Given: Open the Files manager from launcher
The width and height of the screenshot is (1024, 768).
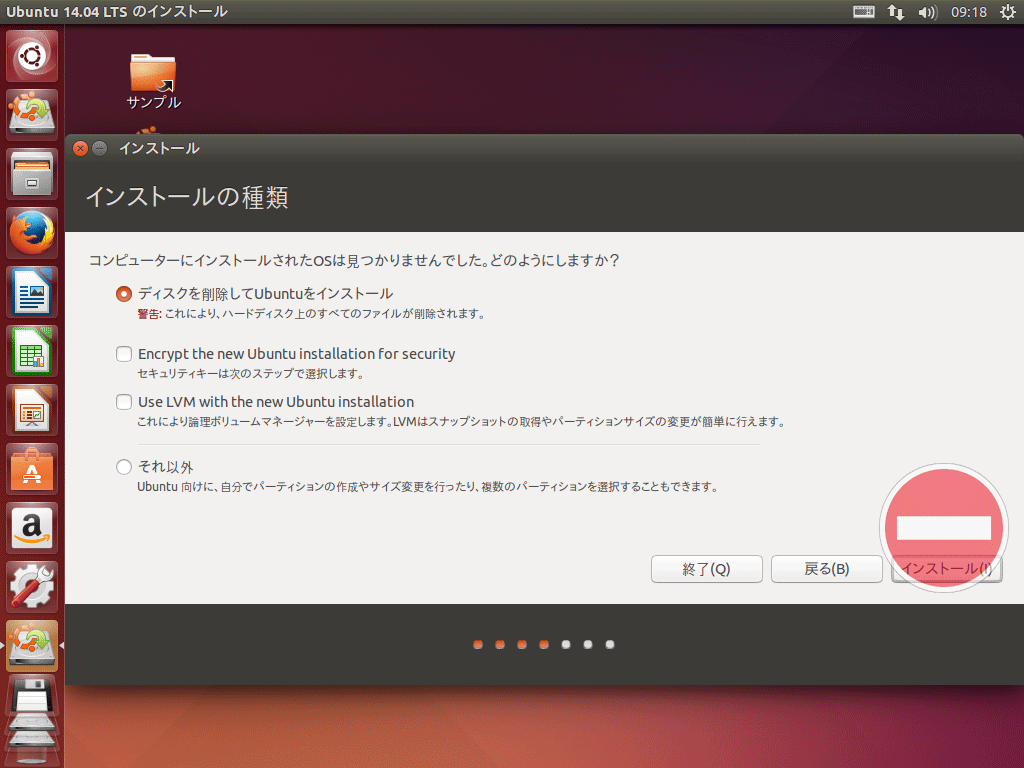Looking at the screenshot, I should 32,174.
